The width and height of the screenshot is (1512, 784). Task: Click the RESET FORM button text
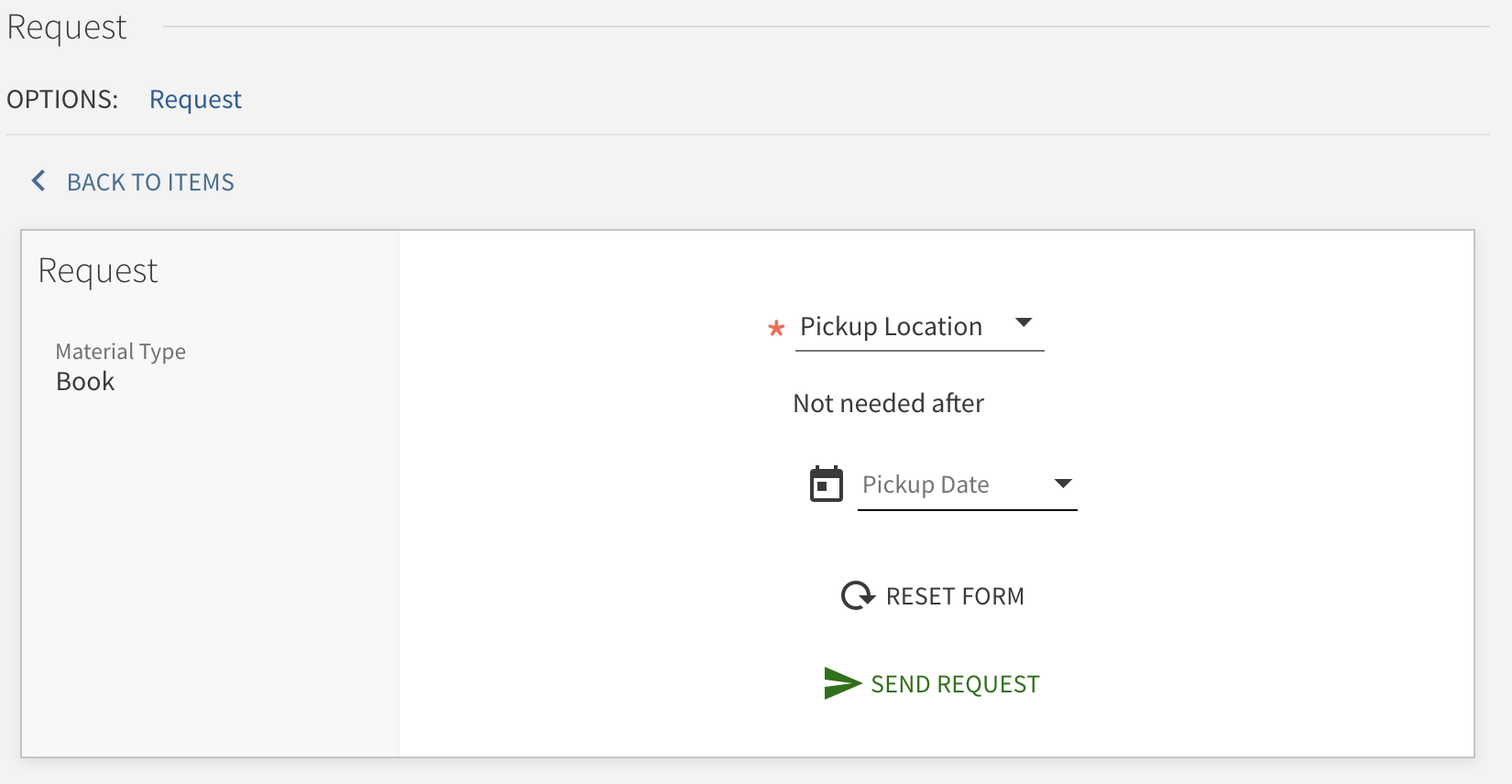[x=955, y=596]
